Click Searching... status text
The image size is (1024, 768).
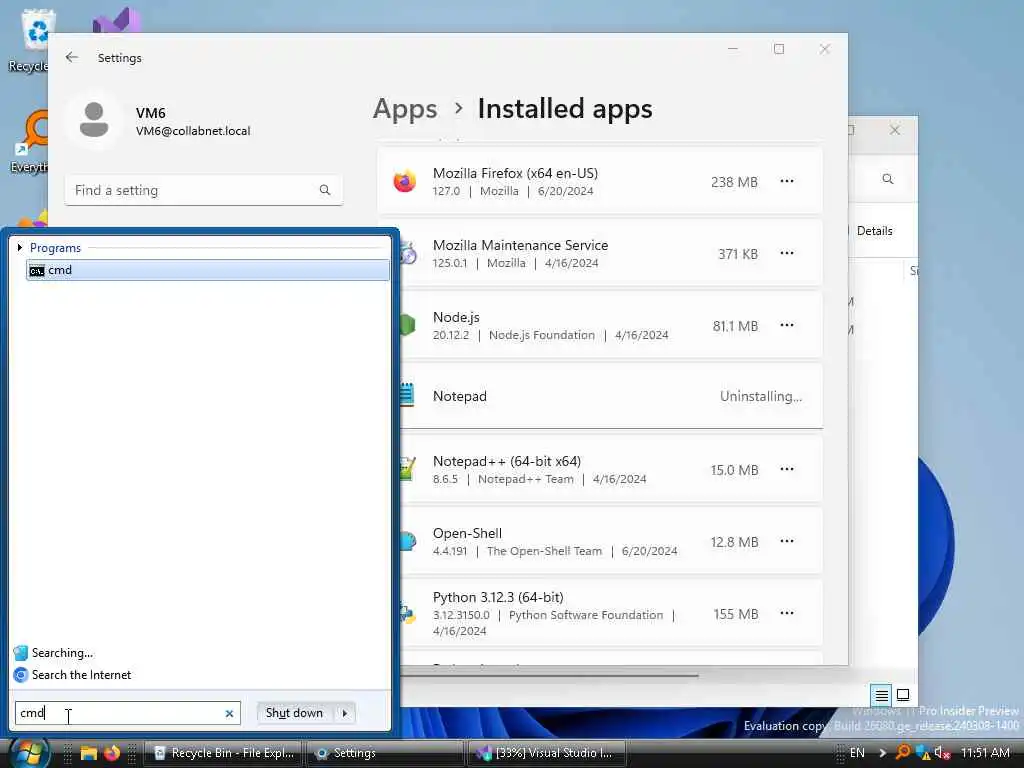click(x=62, y=652)
